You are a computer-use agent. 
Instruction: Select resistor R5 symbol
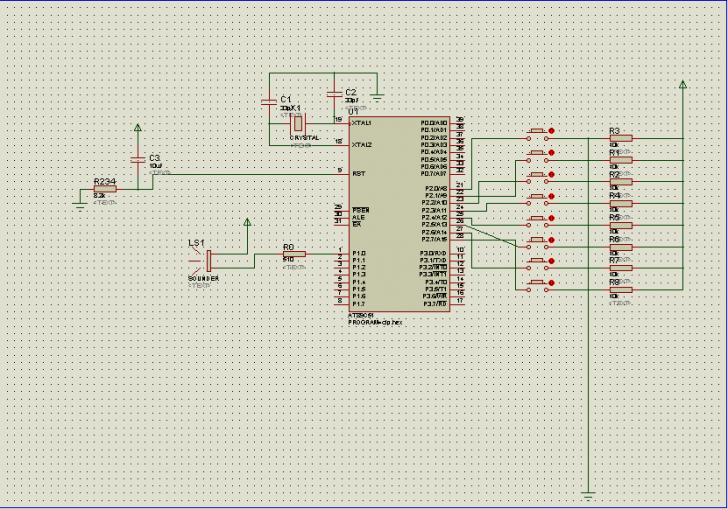pos(621,225)
